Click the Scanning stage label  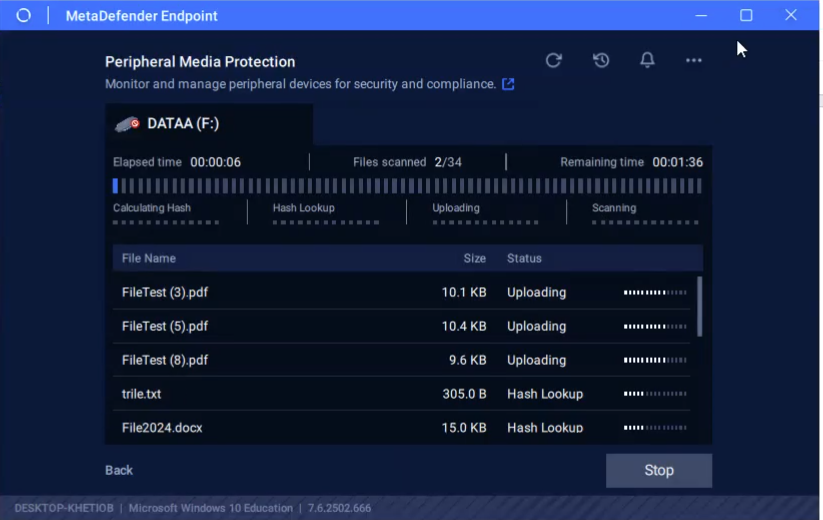click(614, 208)
